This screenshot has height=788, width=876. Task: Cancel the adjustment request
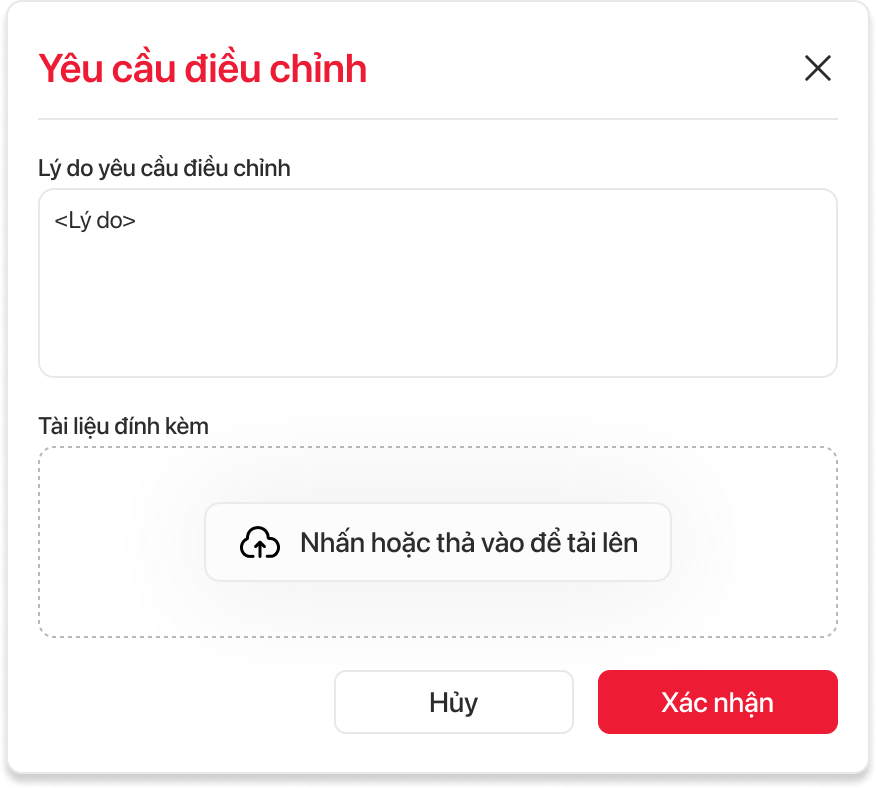tap(453, 702)
